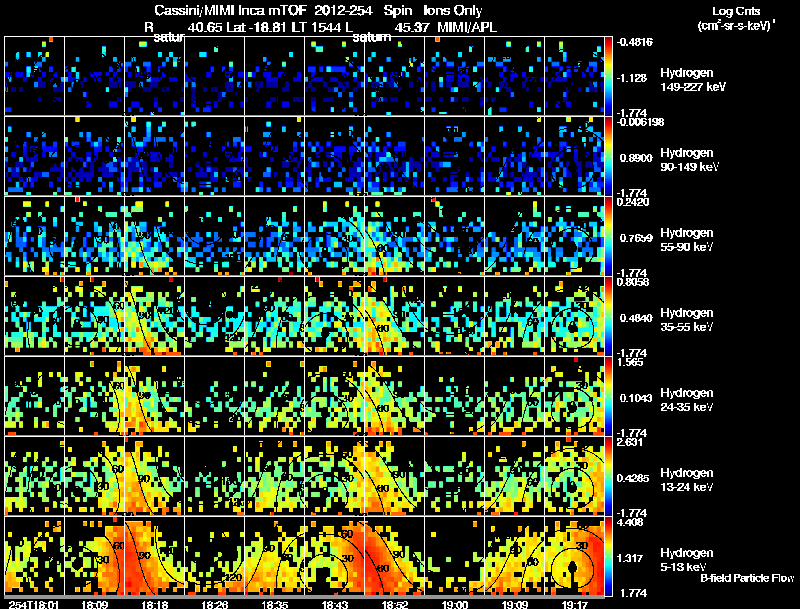
Task: Click the '19:09' time label
Action: tap(515, 604)
